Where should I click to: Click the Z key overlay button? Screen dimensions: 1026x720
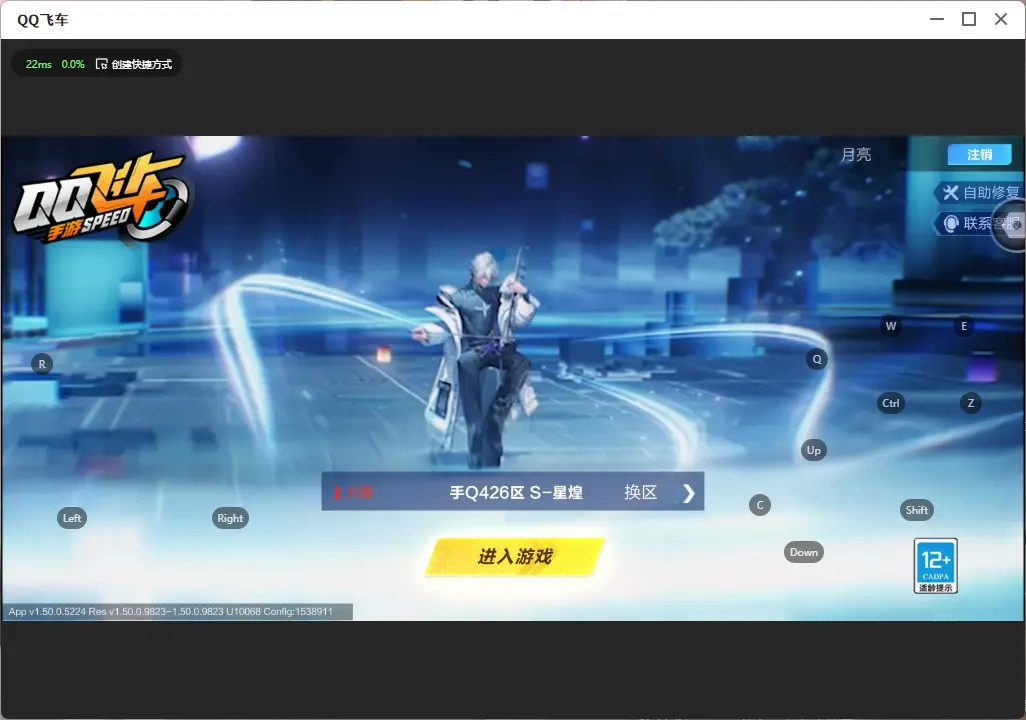970,403
